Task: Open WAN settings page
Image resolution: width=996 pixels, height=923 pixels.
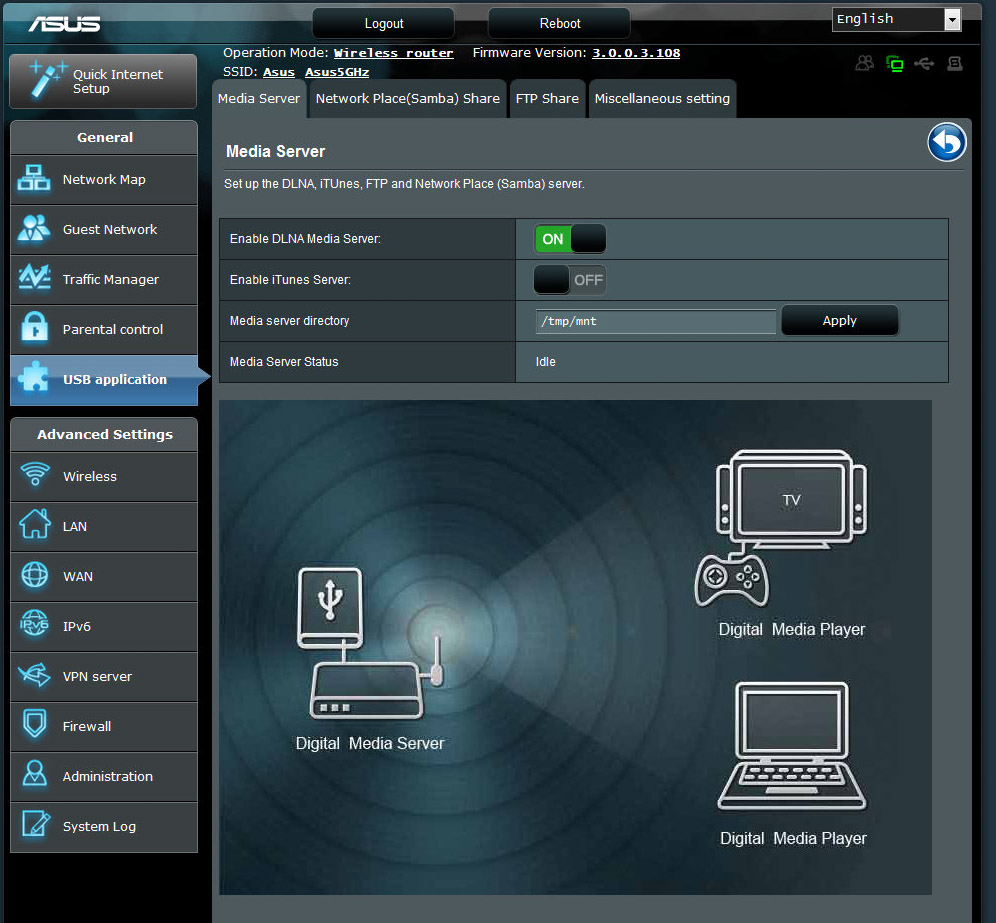Action: (104, 576)
